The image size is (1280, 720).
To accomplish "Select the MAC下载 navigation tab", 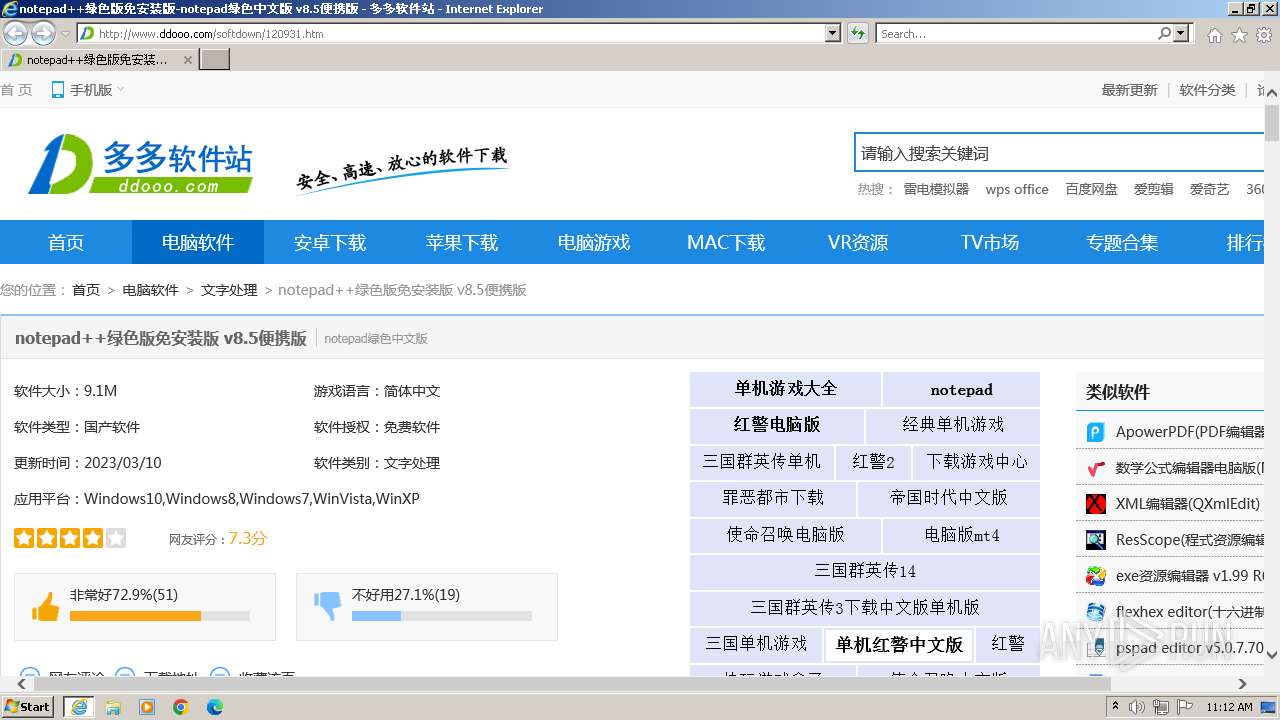I will 726,242.
